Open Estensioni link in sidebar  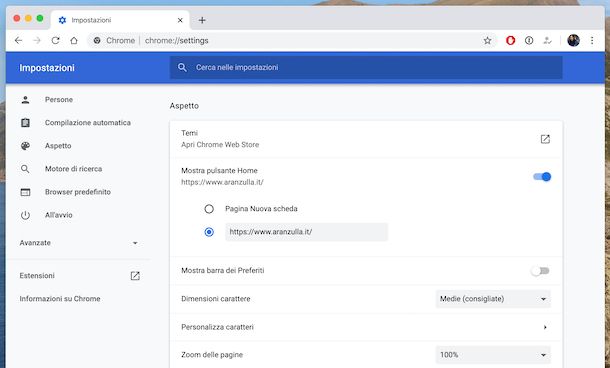pos(37,276)
